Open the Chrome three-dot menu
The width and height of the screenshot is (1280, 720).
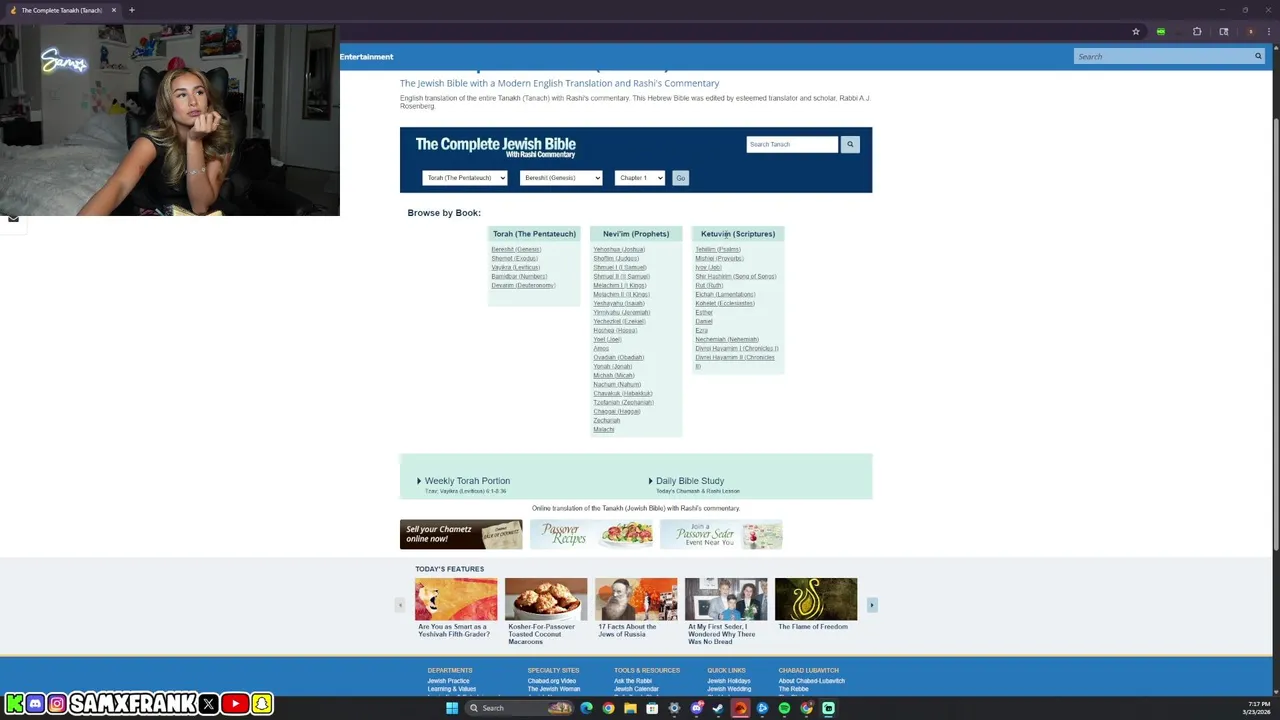tap(1268, 31)
